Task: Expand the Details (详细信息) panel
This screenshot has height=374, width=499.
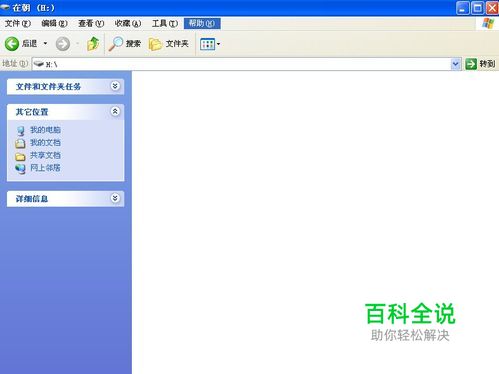Action: tap(115, 198)
